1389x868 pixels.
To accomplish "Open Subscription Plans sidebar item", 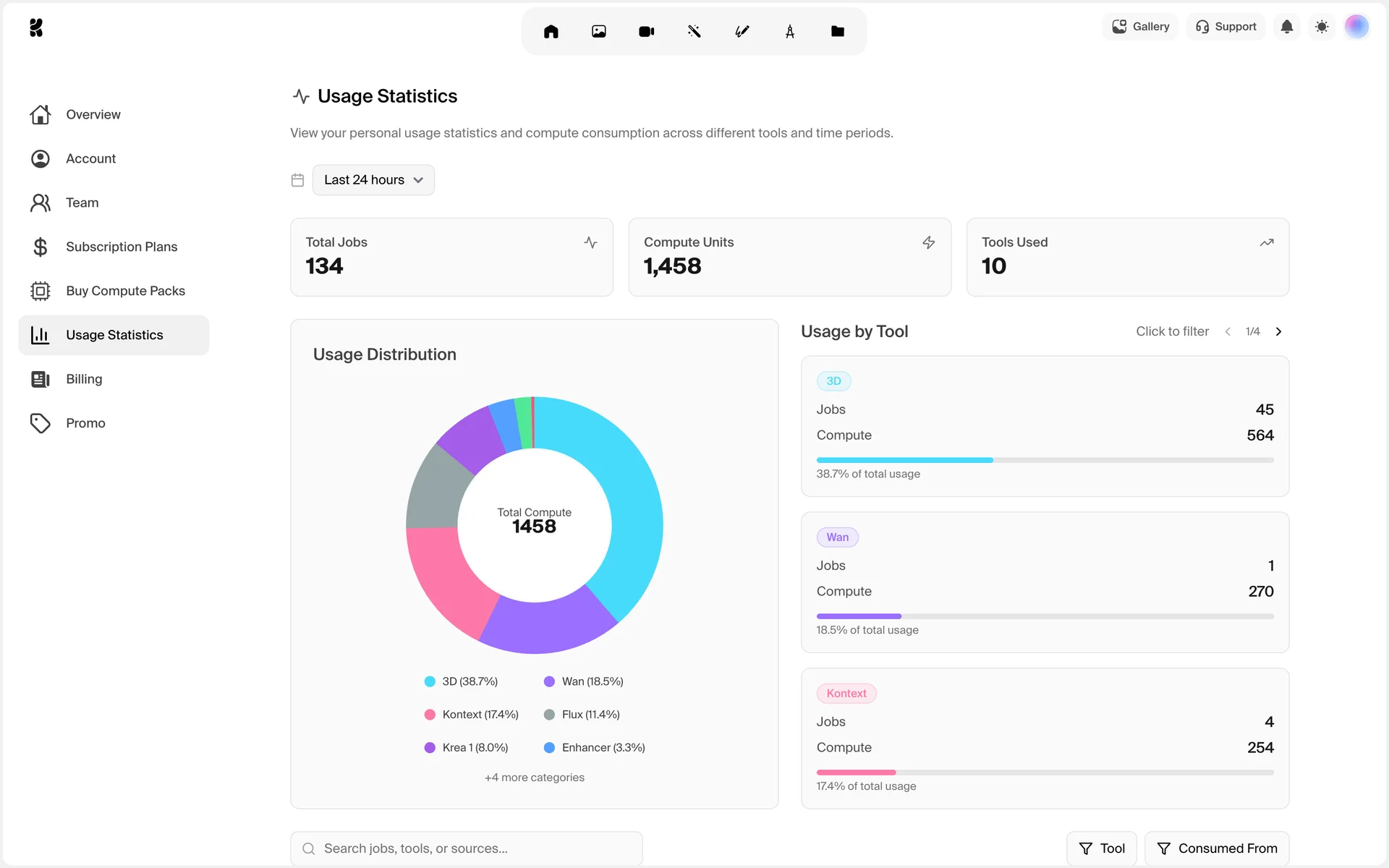I will point(121,247).
